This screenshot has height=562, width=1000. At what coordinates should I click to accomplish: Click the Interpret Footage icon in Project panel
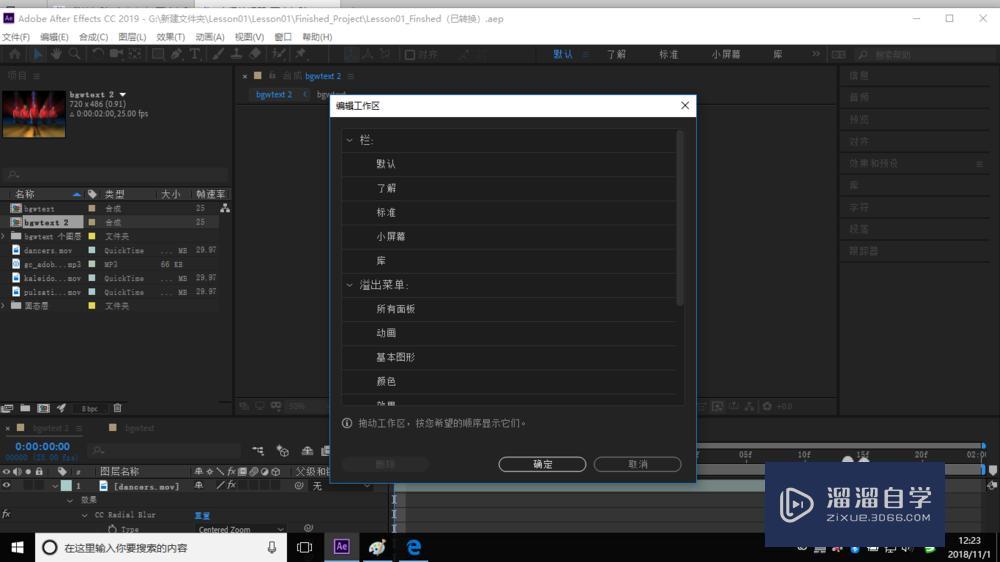click(x=8, y=408)
